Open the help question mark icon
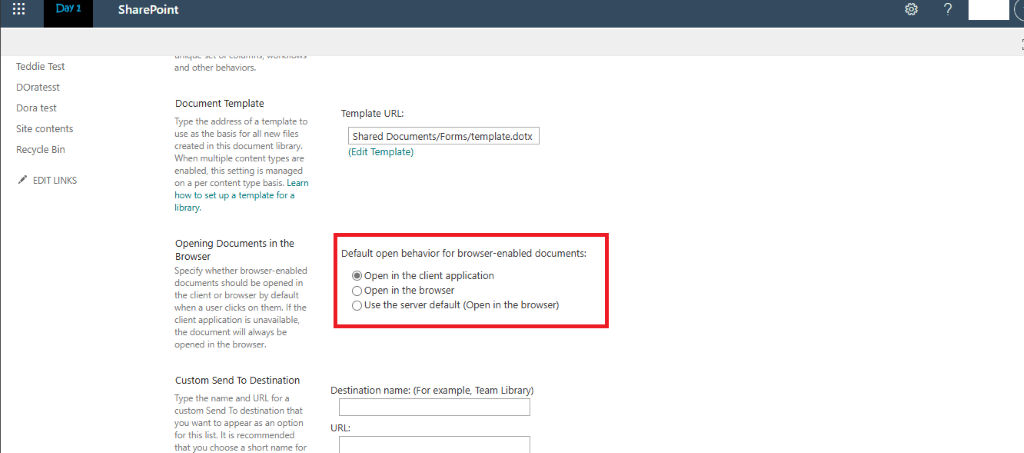The height and width of the screenshot is (453, 1024). (948, 10)
